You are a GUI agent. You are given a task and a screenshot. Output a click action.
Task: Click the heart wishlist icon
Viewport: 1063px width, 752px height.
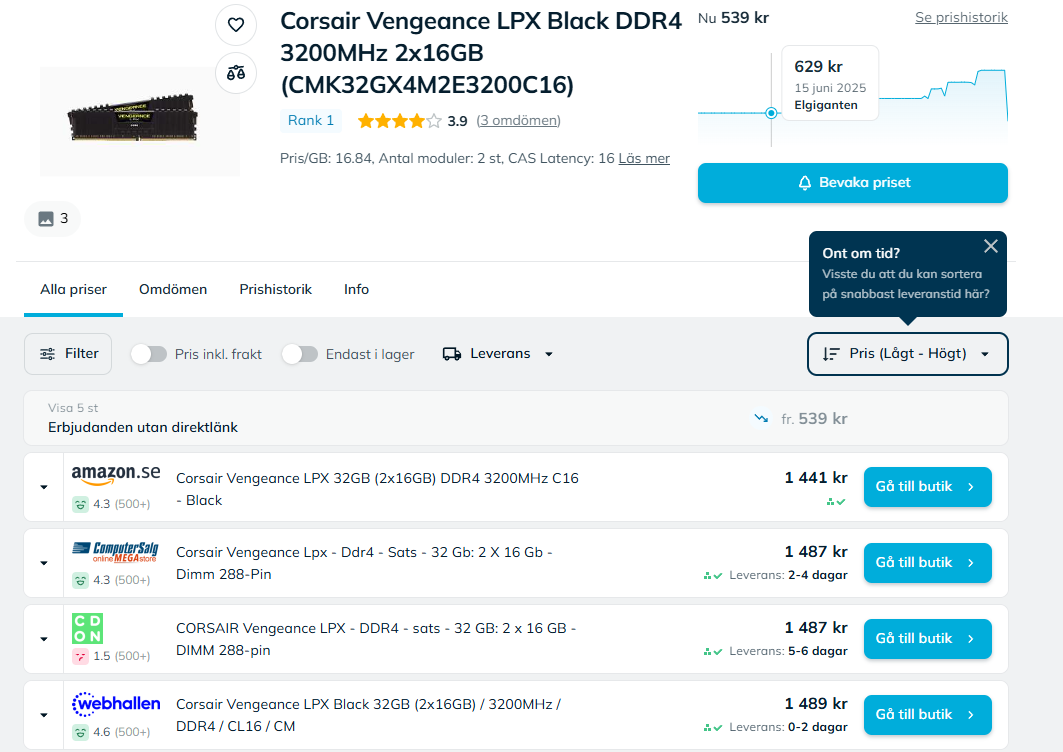pos(236,25)
